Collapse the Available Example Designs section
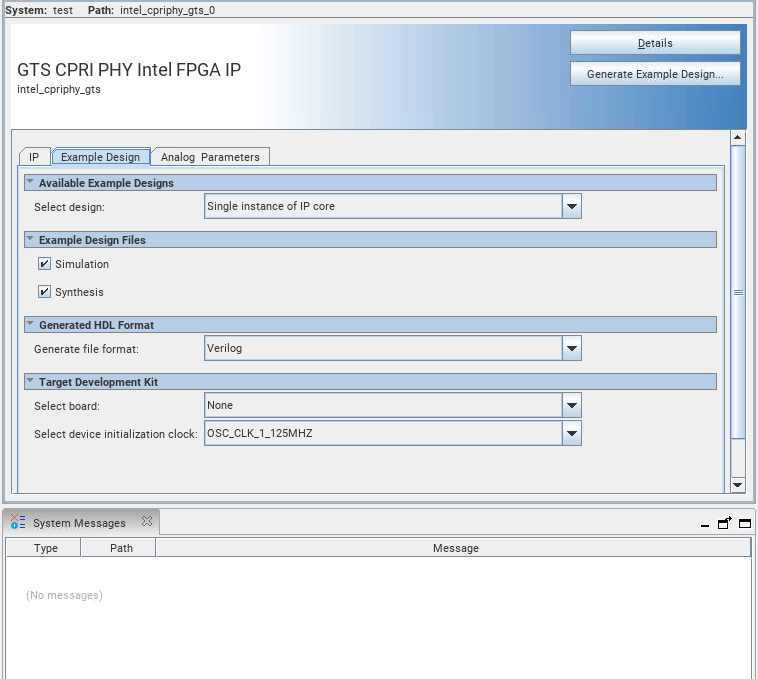This screenshot has width=758, height=679. pyautogui.click(x=30, y=182)
